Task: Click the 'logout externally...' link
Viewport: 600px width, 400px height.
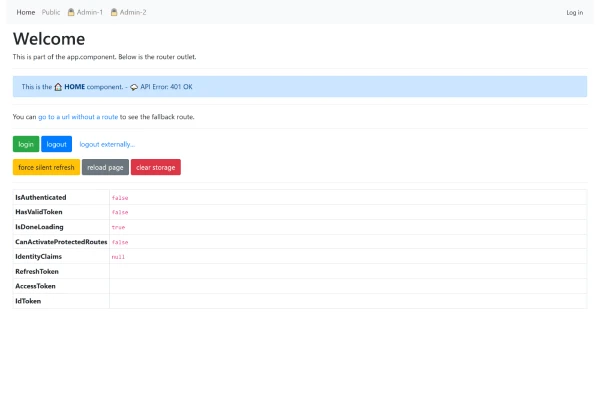Action: click(107, 144)
